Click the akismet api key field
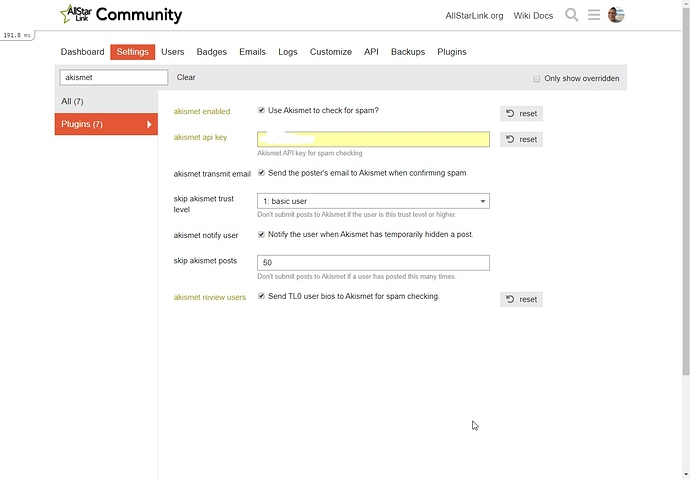Image resolution: width=690 pixels, height=479 pixels. click(x=373, y=139)
